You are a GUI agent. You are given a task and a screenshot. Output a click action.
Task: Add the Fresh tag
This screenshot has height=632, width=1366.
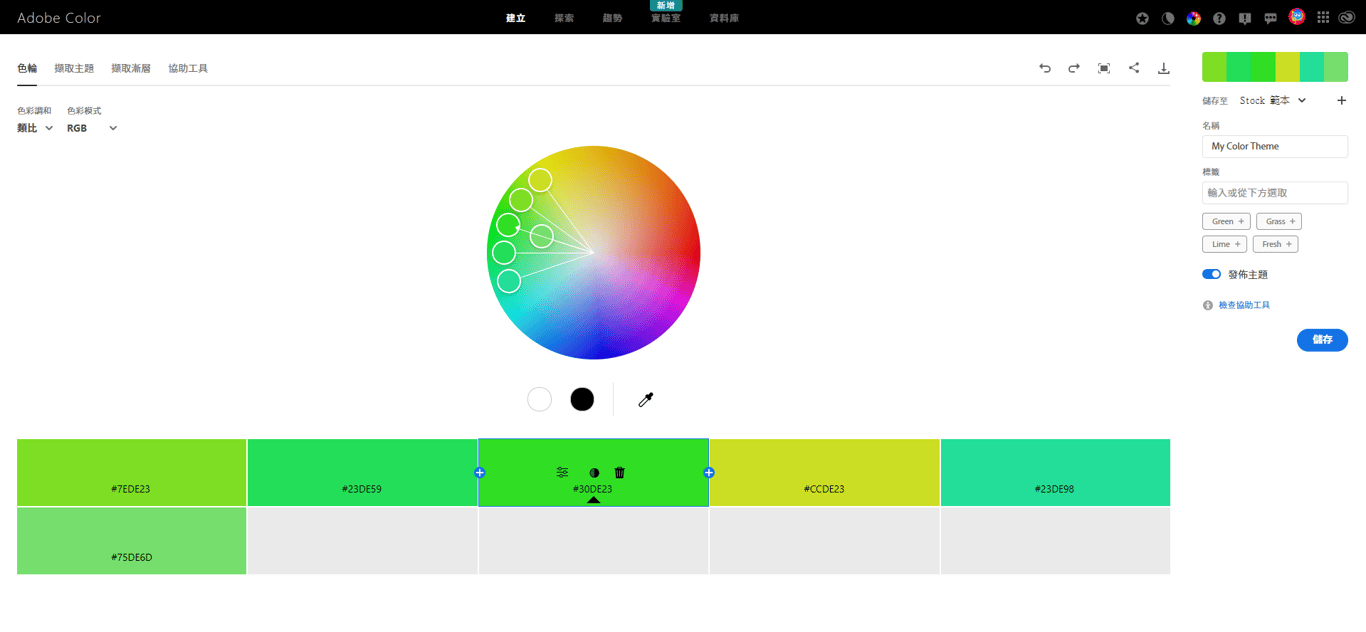(1275, 244)
